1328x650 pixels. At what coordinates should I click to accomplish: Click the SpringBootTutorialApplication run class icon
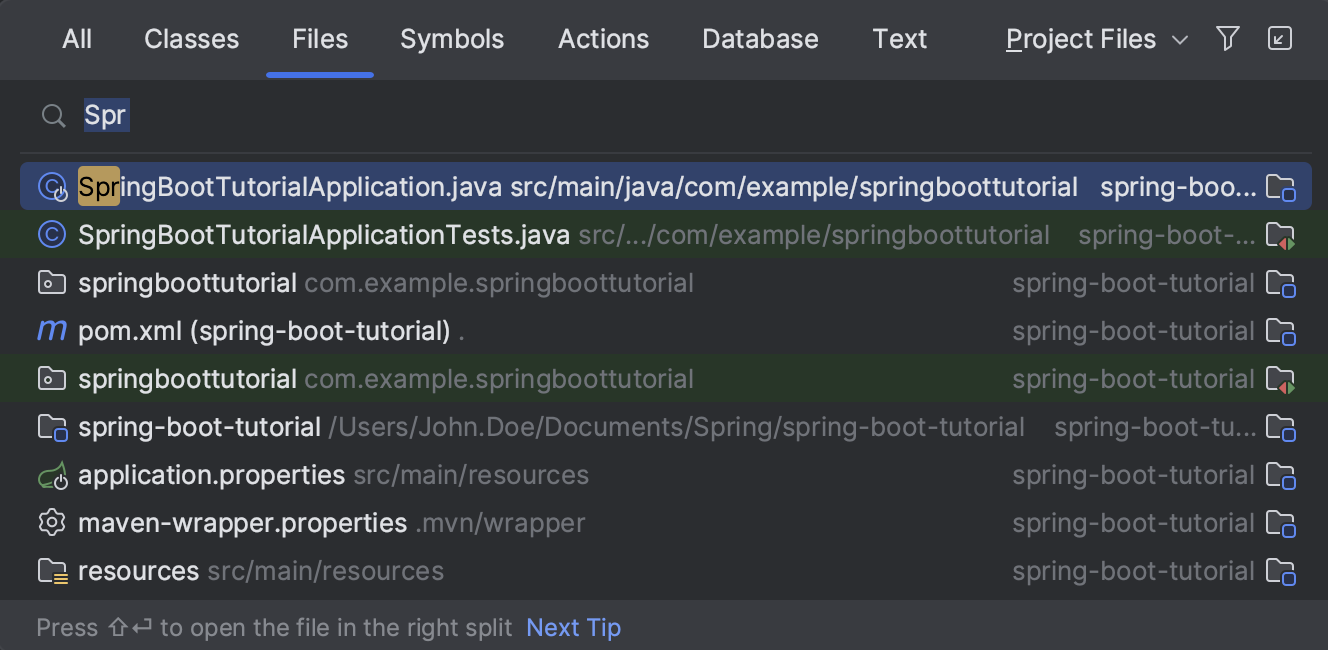coord(51,186)
